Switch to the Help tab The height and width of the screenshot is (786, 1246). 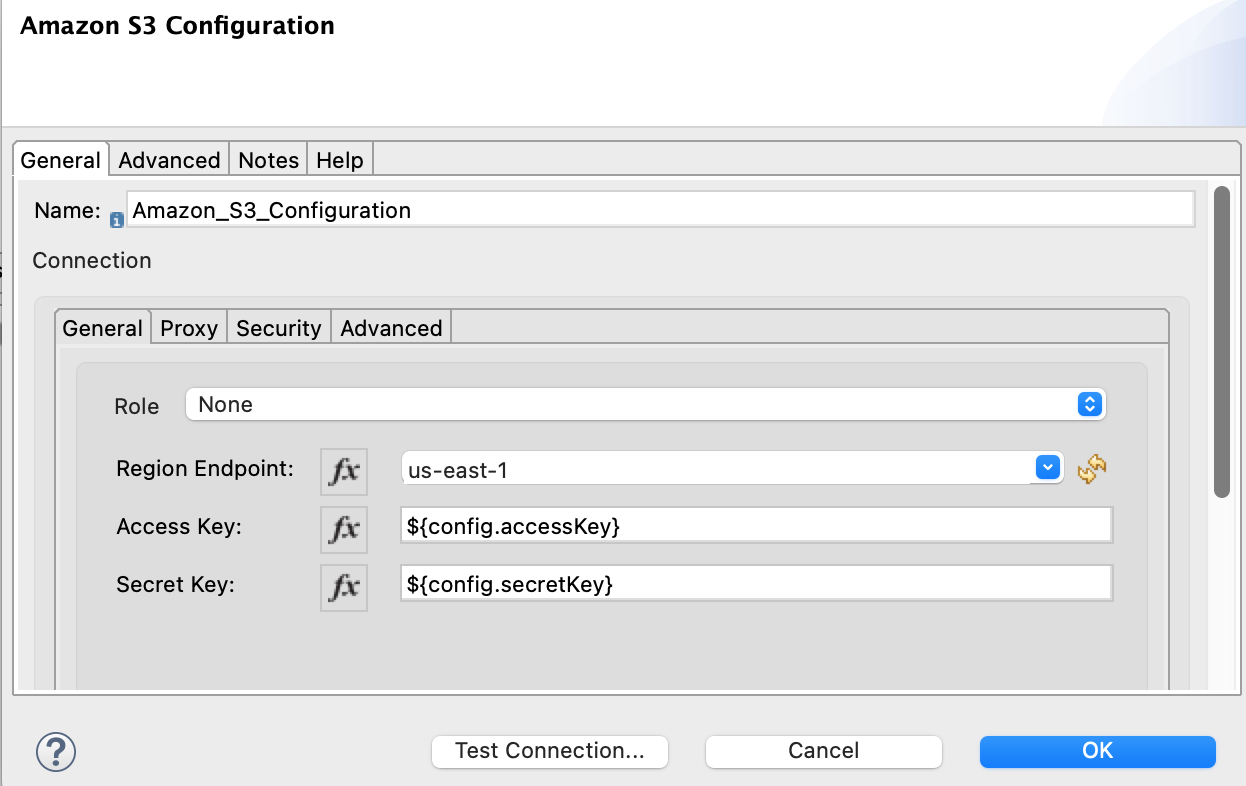(339, 159)
